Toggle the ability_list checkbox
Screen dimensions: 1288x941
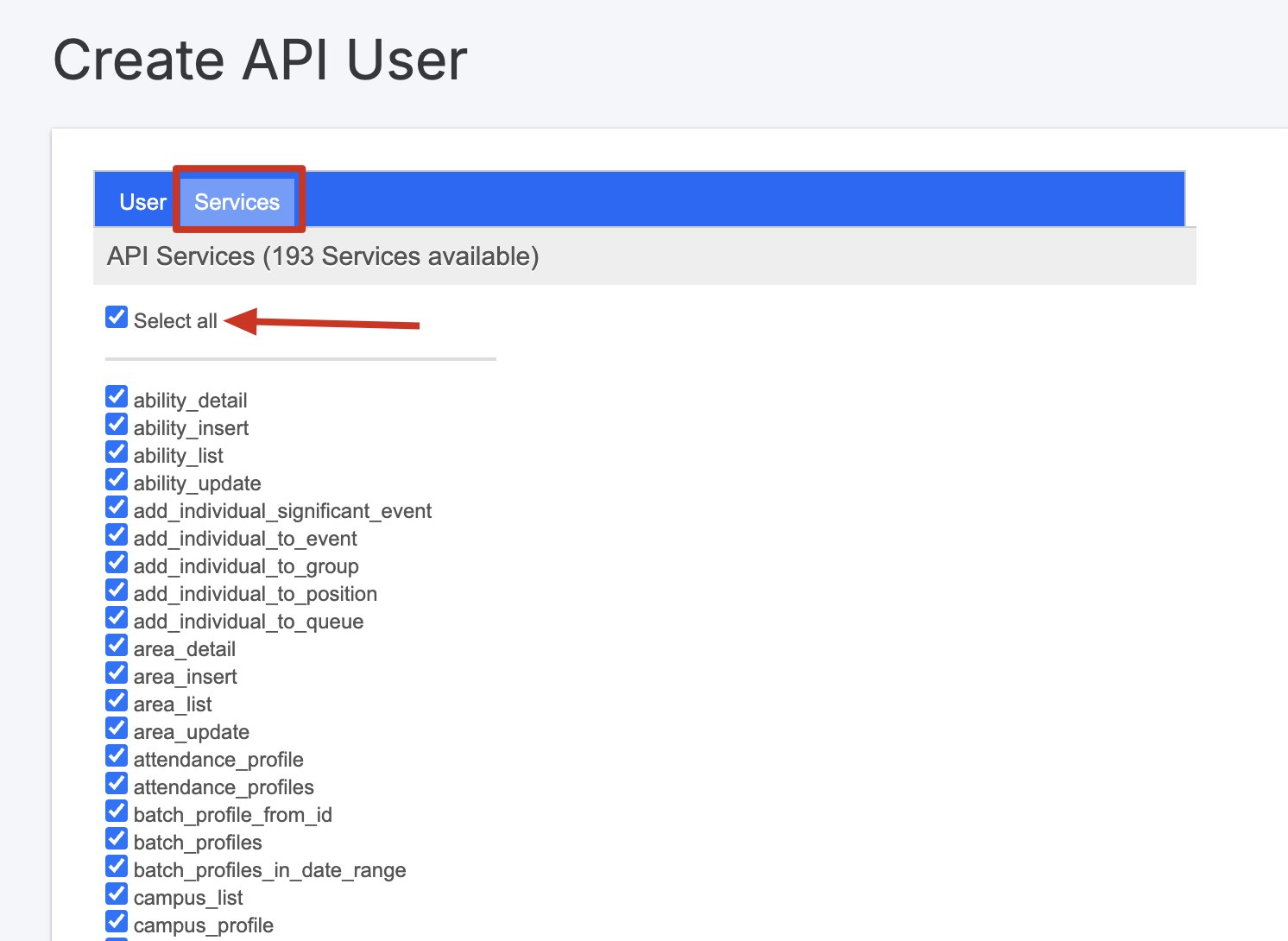pyautogui.click(x=117, y=452)
